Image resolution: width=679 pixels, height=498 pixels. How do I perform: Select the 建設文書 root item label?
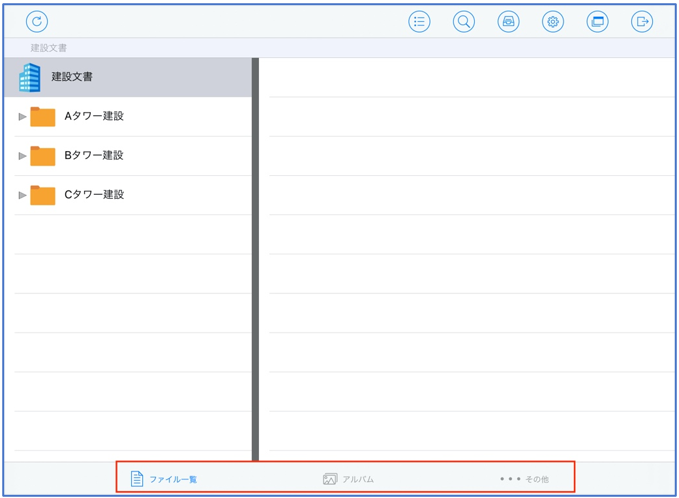pos(72,77)
